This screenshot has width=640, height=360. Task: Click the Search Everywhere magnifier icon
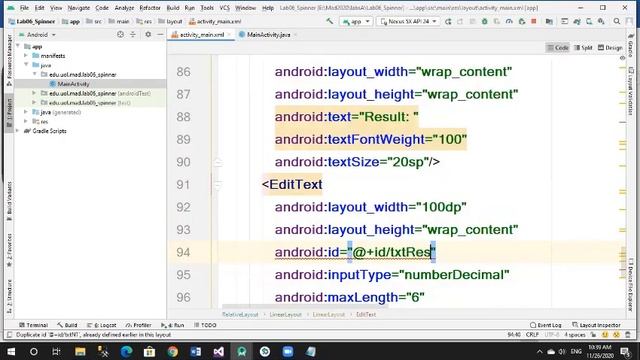pos(617,21)
